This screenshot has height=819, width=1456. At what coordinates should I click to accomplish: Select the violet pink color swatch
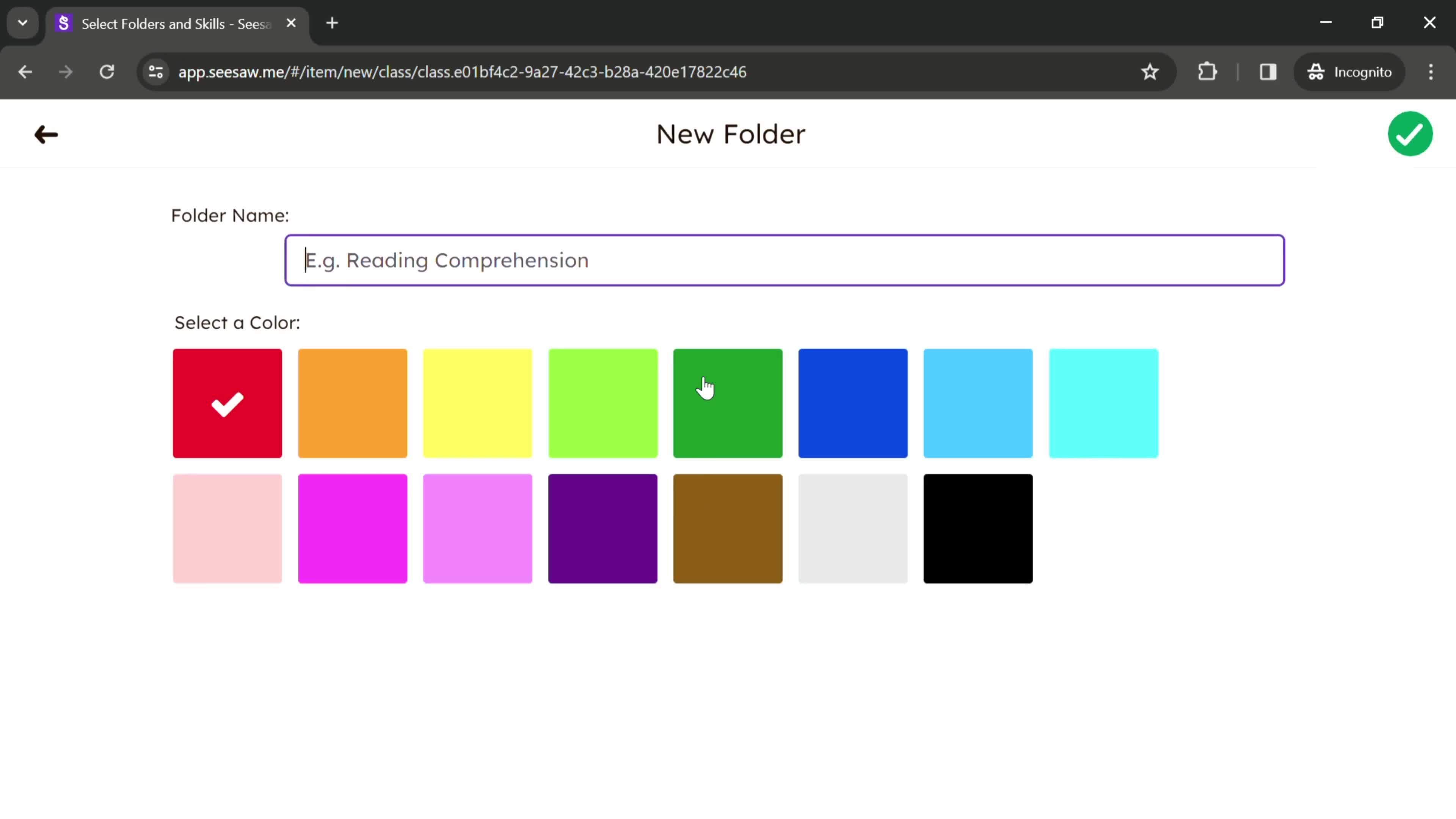pos(478,529)
